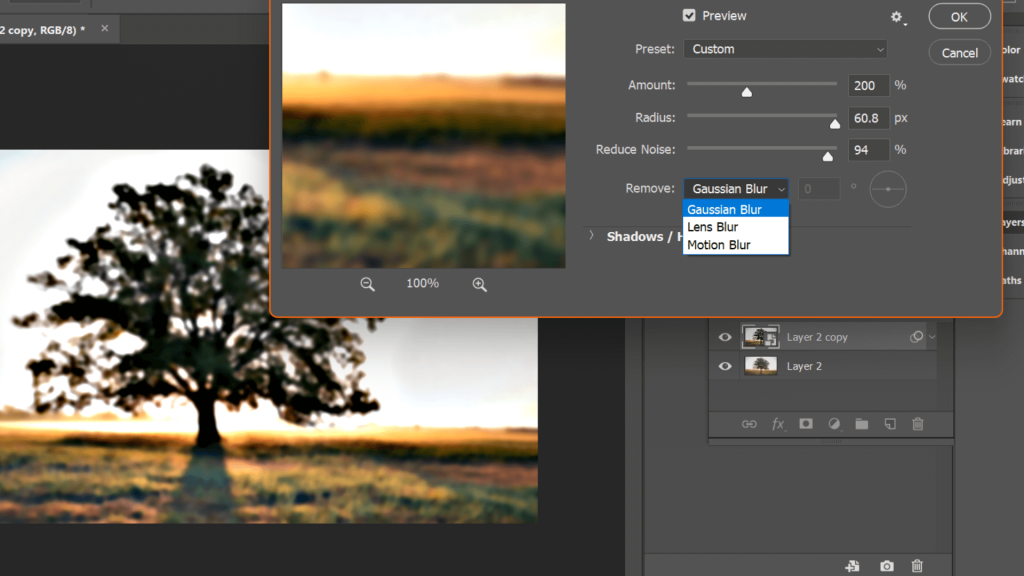Hide the Layer 2 layer
Screen dimensions: 1024x576
coord(725,366)
